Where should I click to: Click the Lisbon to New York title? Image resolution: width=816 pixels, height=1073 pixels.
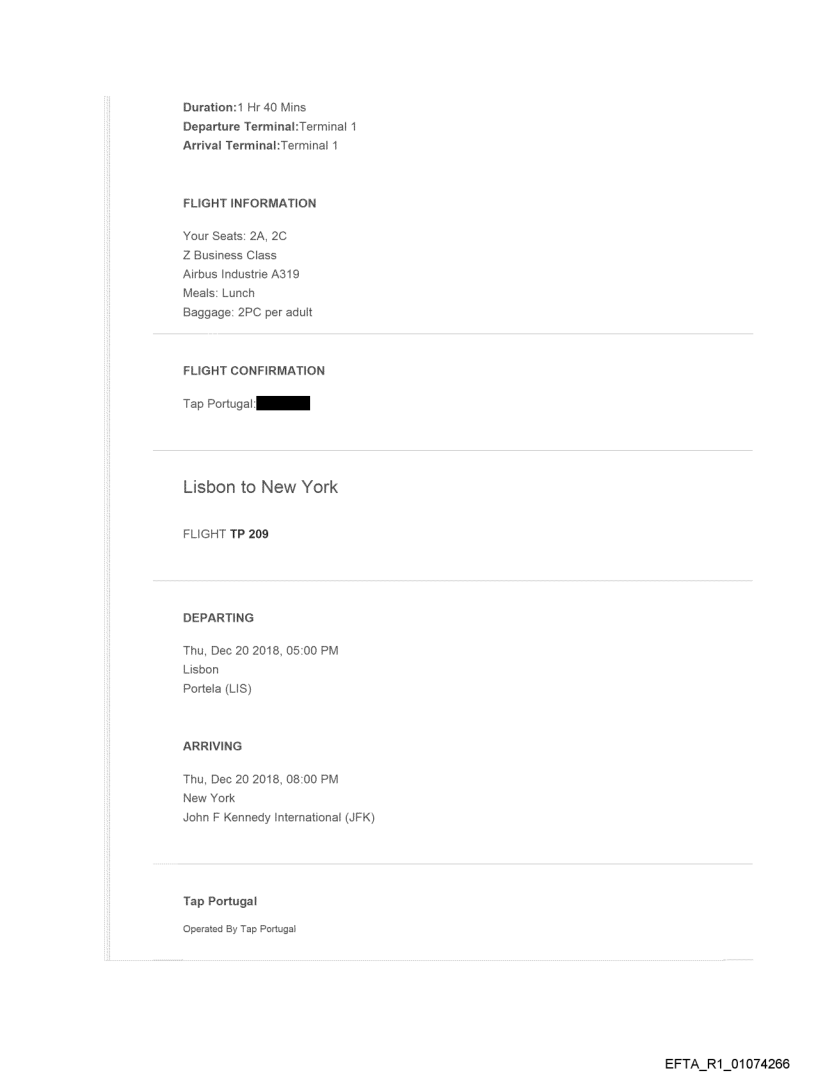(x=260, y=488)
